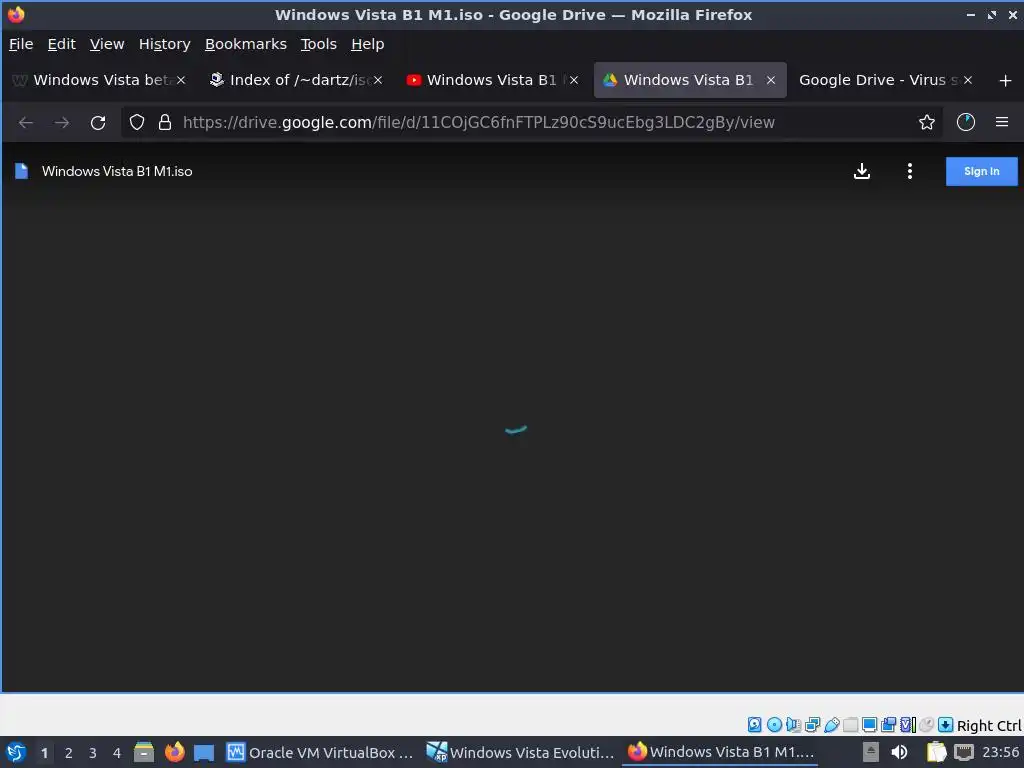1024x768 pixels.
Task: Open a new tab with the plus button
Action: 1005,80
